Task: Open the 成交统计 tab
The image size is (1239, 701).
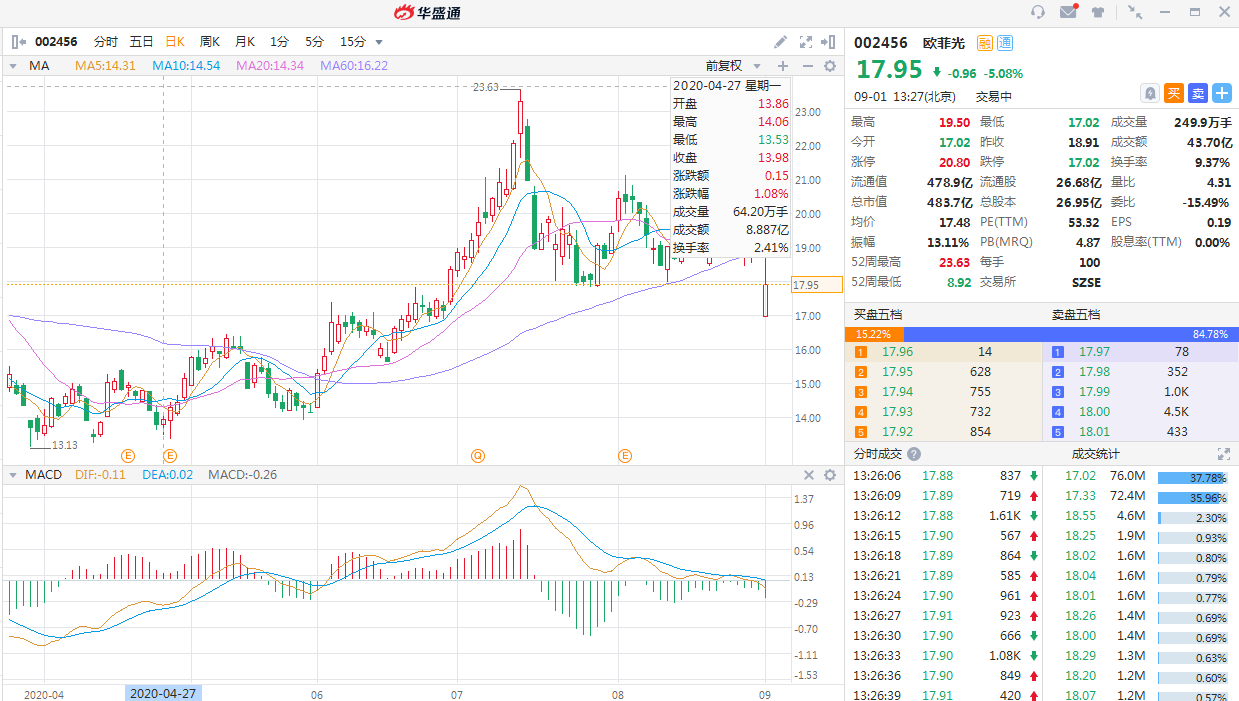Action: (x=1096, y=454)
